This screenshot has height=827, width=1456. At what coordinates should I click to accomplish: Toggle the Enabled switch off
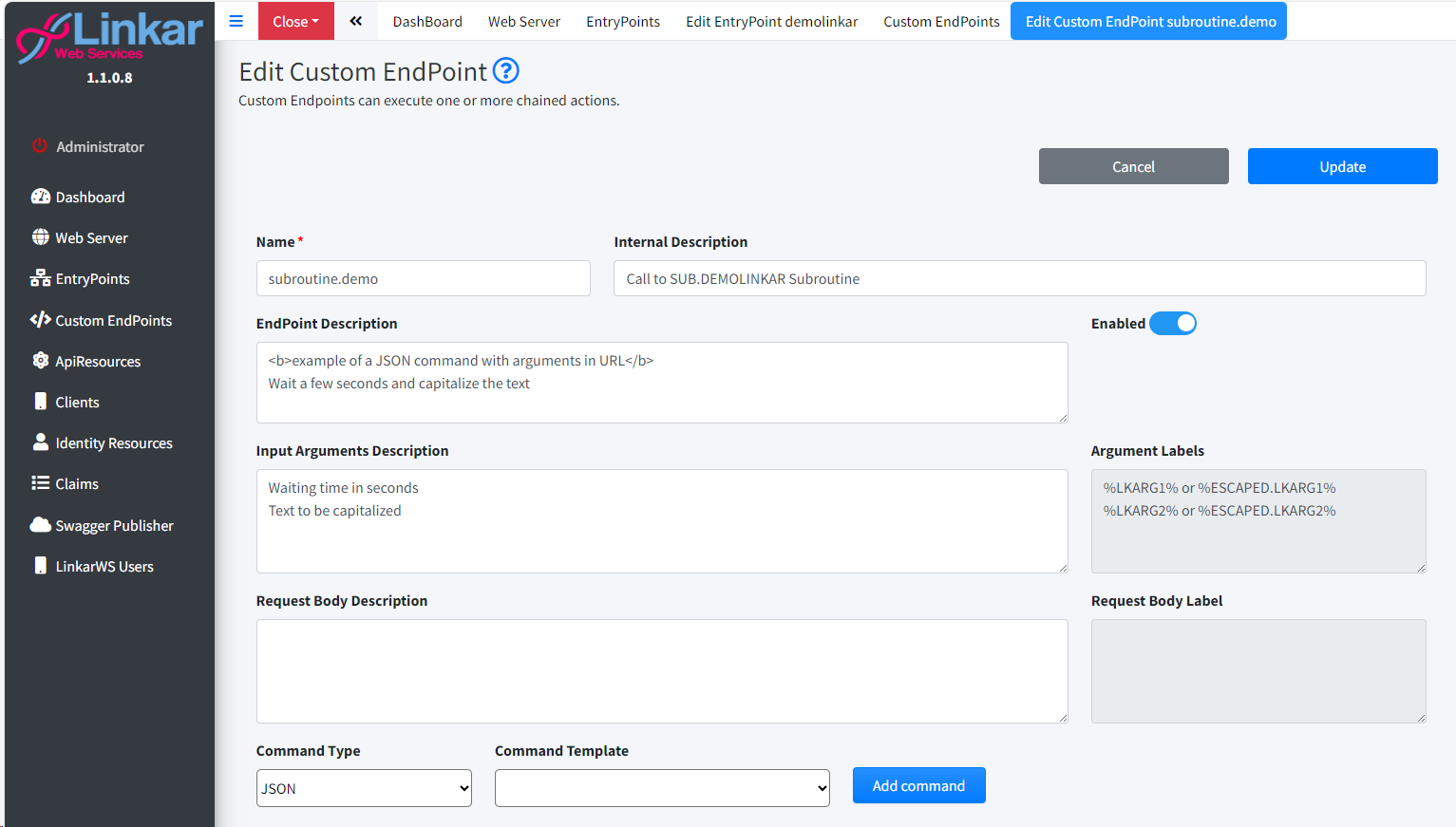[x=1173, y=324]
